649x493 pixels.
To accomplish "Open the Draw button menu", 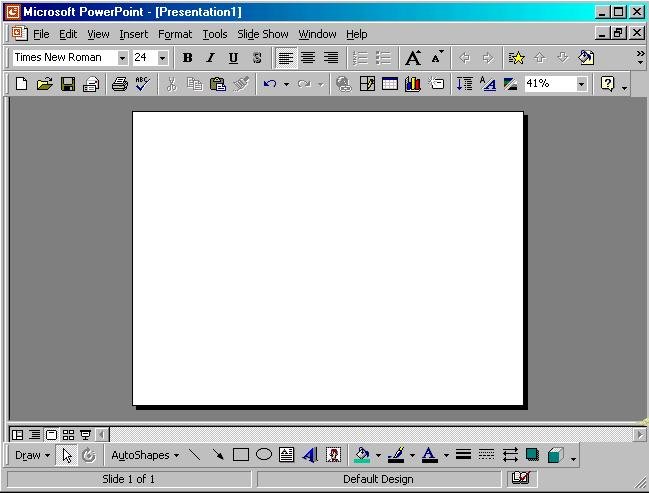I will click(x=32, y=455).
